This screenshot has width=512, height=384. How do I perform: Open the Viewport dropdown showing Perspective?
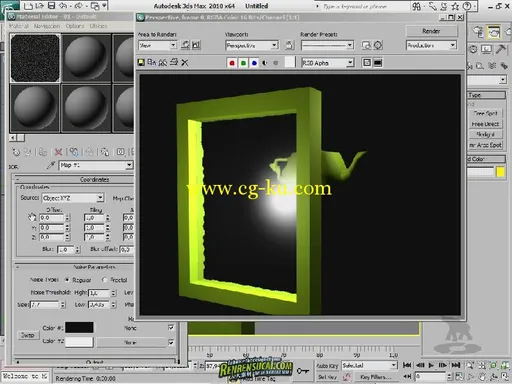click(x=252, y=45)
